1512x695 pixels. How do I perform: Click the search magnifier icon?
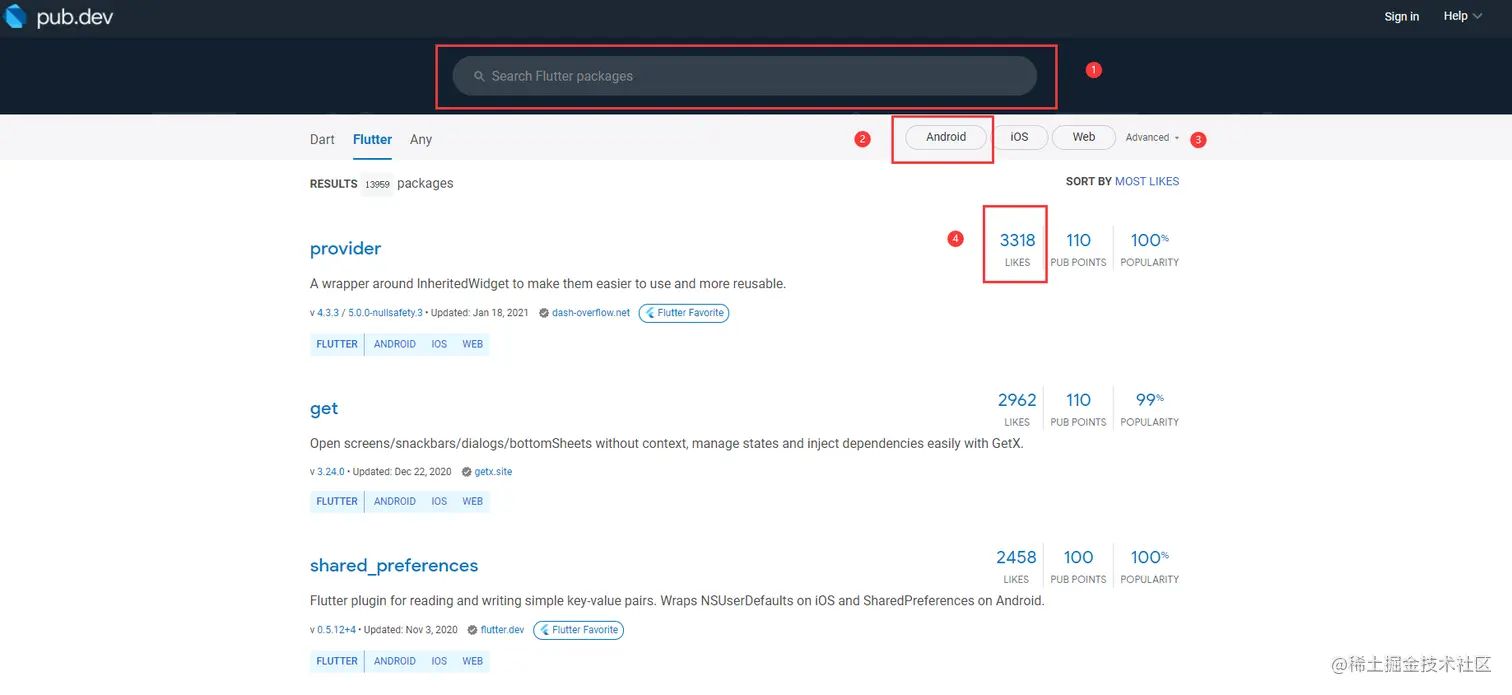(x=479, y=76)
